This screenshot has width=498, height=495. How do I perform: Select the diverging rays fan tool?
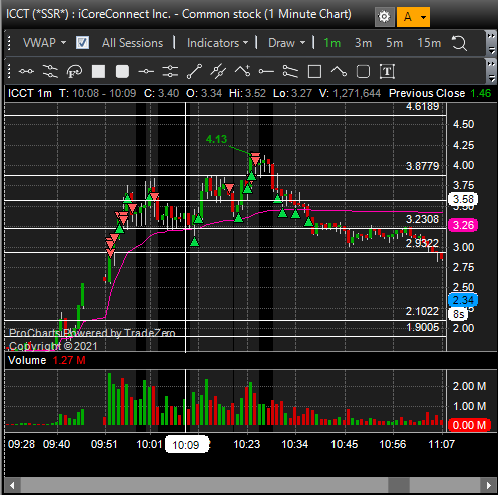(x=290, y=71)
